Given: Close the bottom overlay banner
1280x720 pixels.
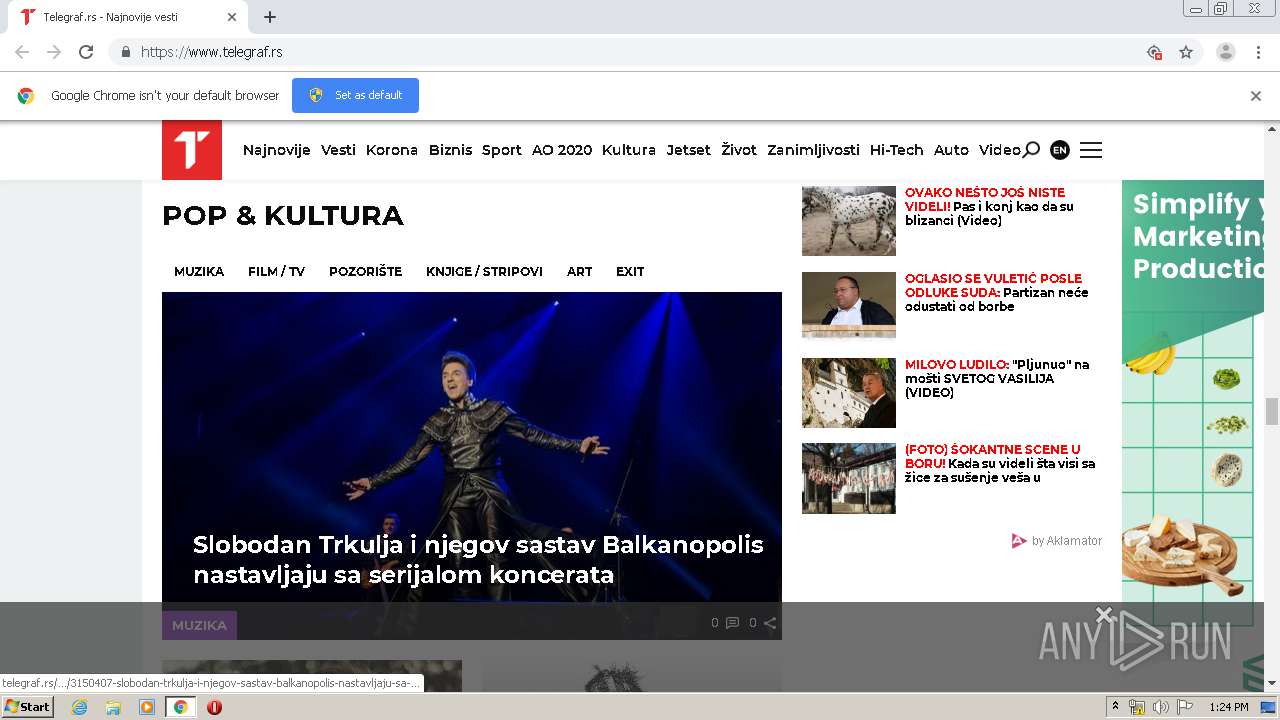Looking at the screenshot, I should coord(1104,614).
